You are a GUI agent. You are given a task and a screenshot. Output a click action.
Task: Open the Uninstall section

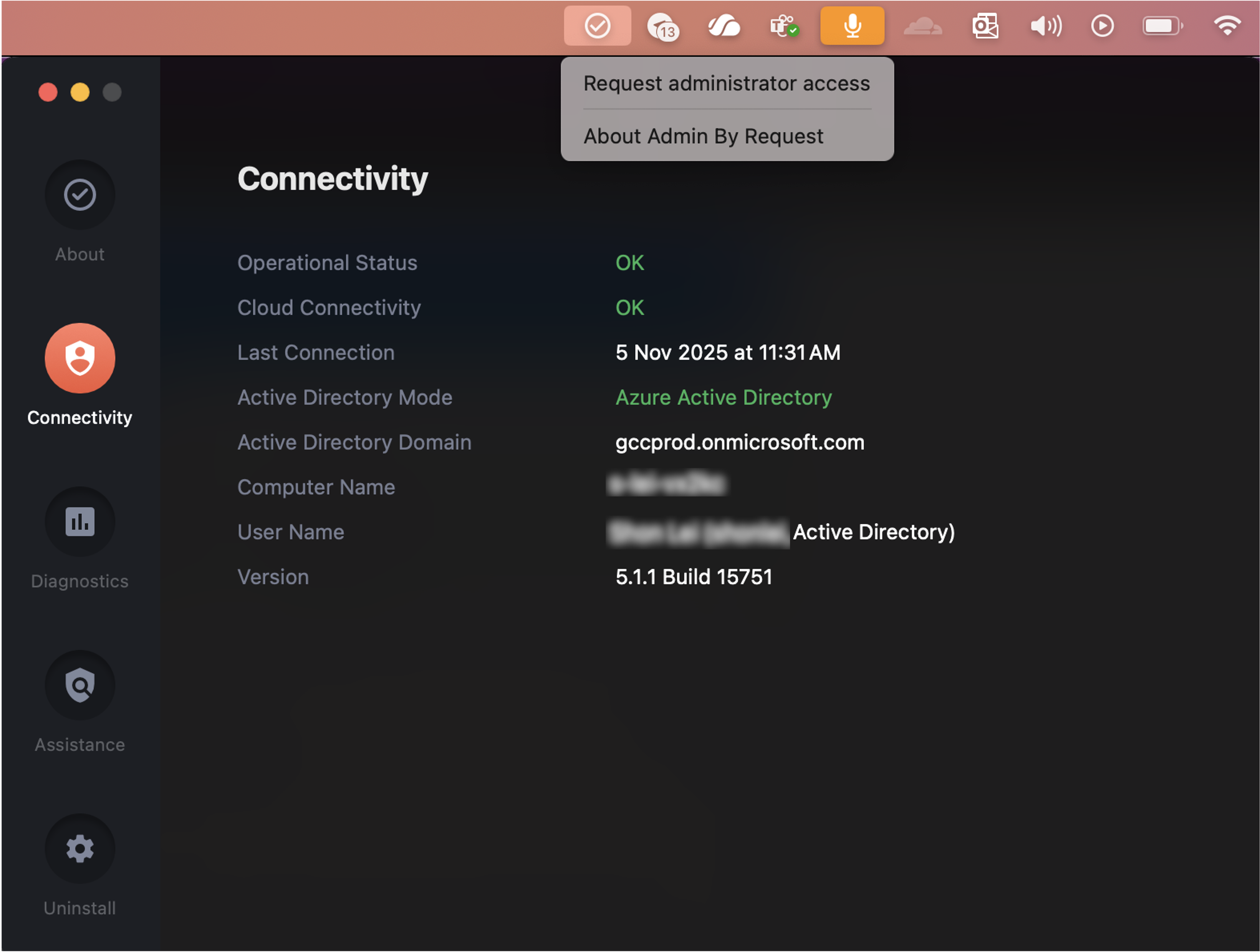(80, 849)
